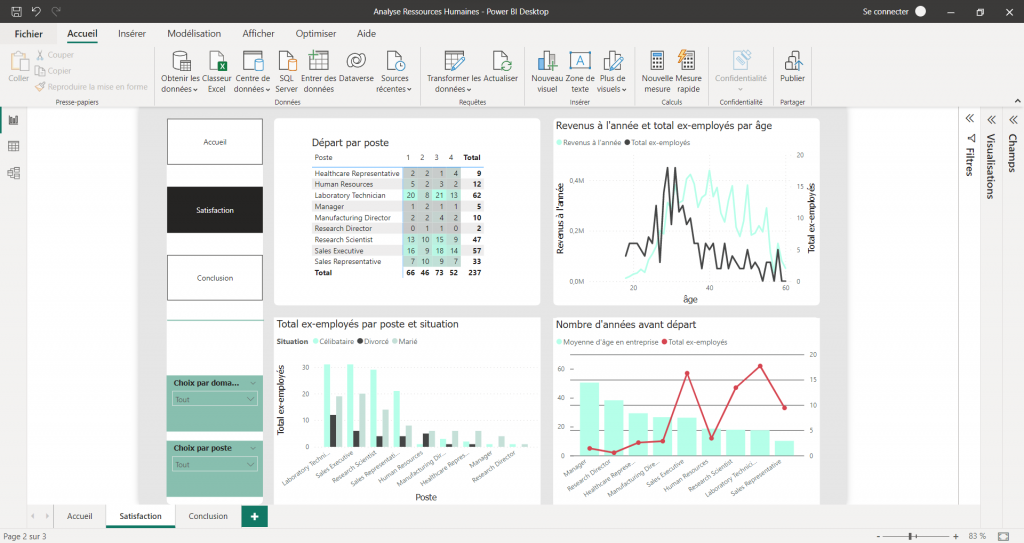The height and width of the screenshot is (543, 1024).
Task: Select the Célibataire legend item
Action: (333, 342)
